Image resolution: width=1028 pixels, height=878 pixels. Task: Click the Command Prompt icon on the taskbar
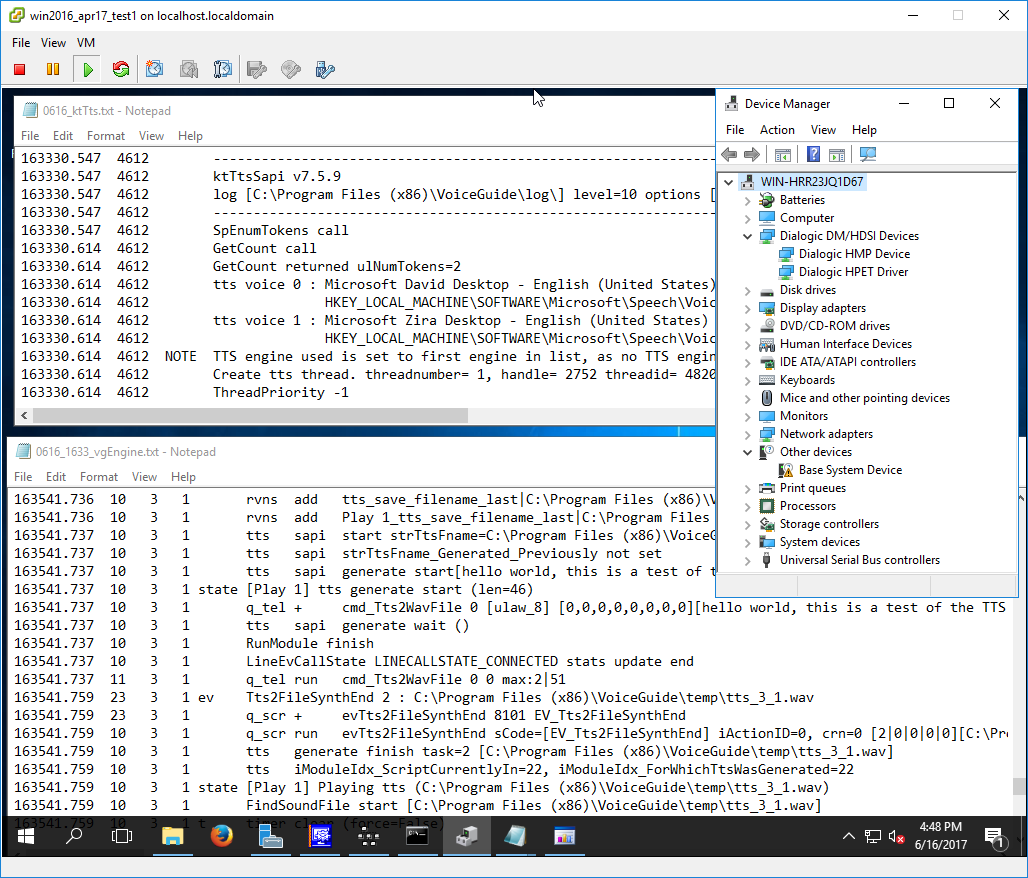pyautogui.click(x=417, y=836)
